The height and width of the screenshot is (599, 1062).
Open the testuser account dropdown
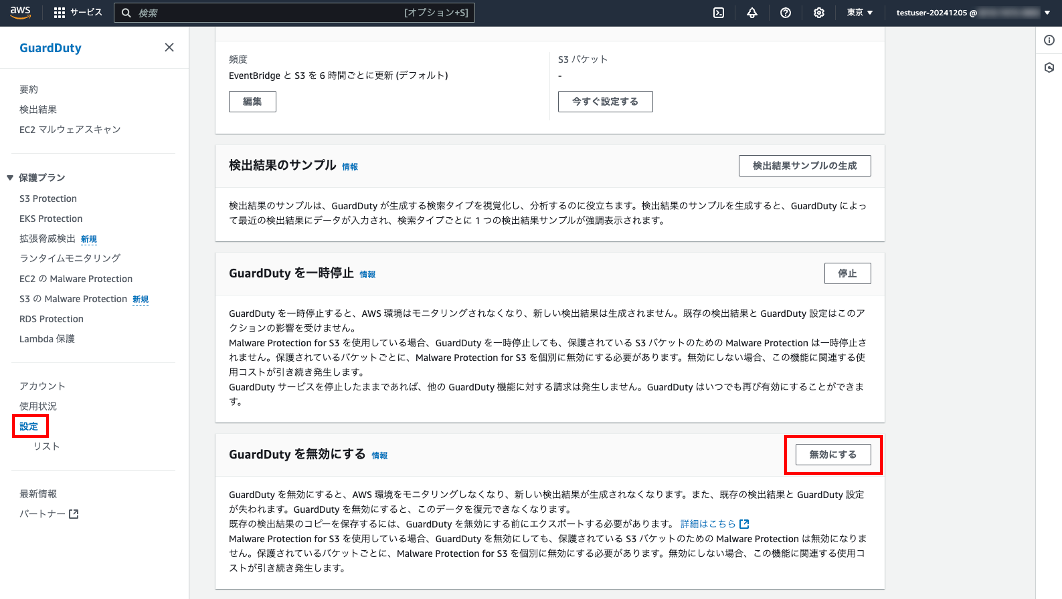point(973,12)
